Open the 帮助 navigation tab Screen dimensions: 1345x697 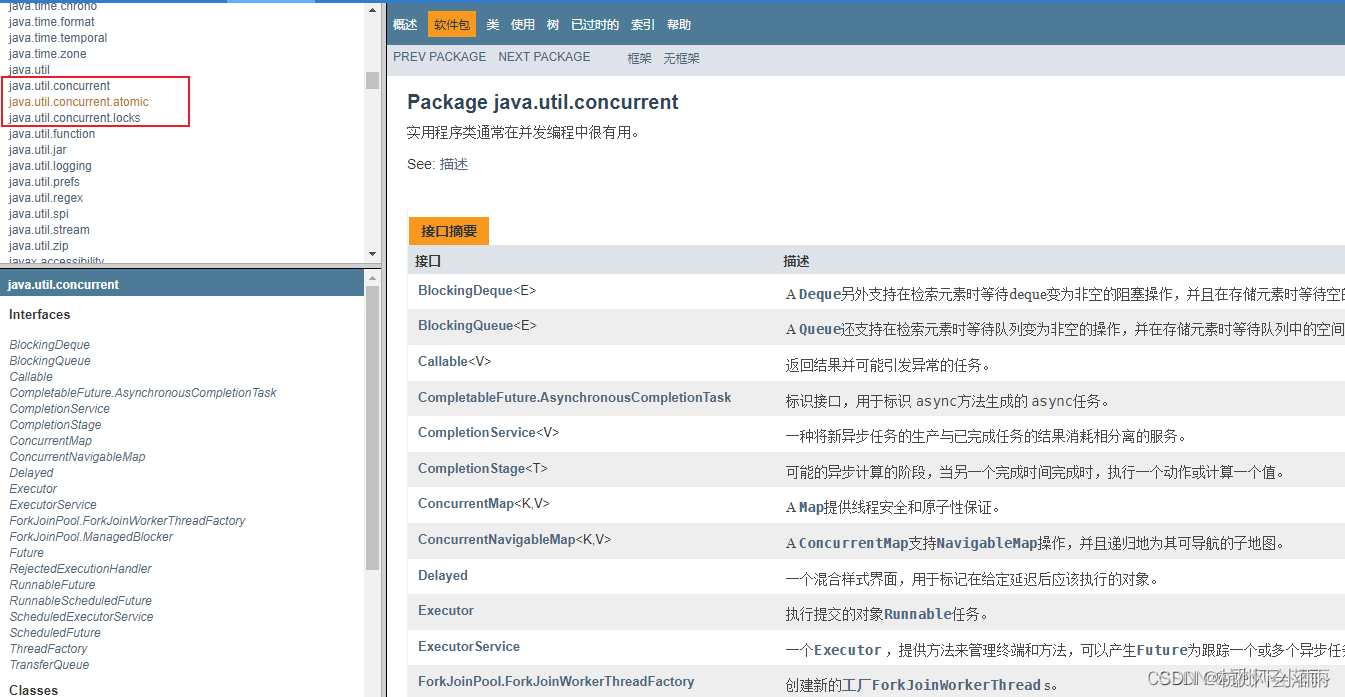(679, 25)
